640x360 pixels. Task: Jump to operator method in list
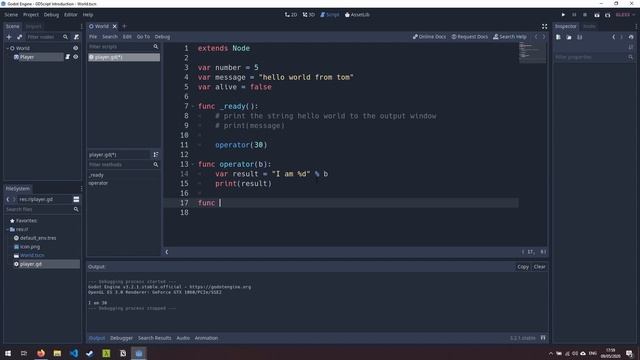(x=98, y=183)
